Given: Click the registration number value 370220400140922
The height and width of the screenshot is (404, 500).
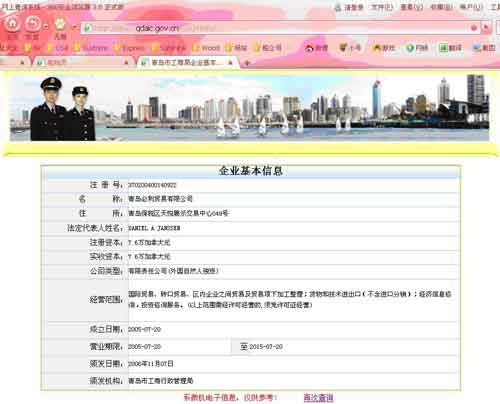Looking at the screenshot, I should coord(152,185).
